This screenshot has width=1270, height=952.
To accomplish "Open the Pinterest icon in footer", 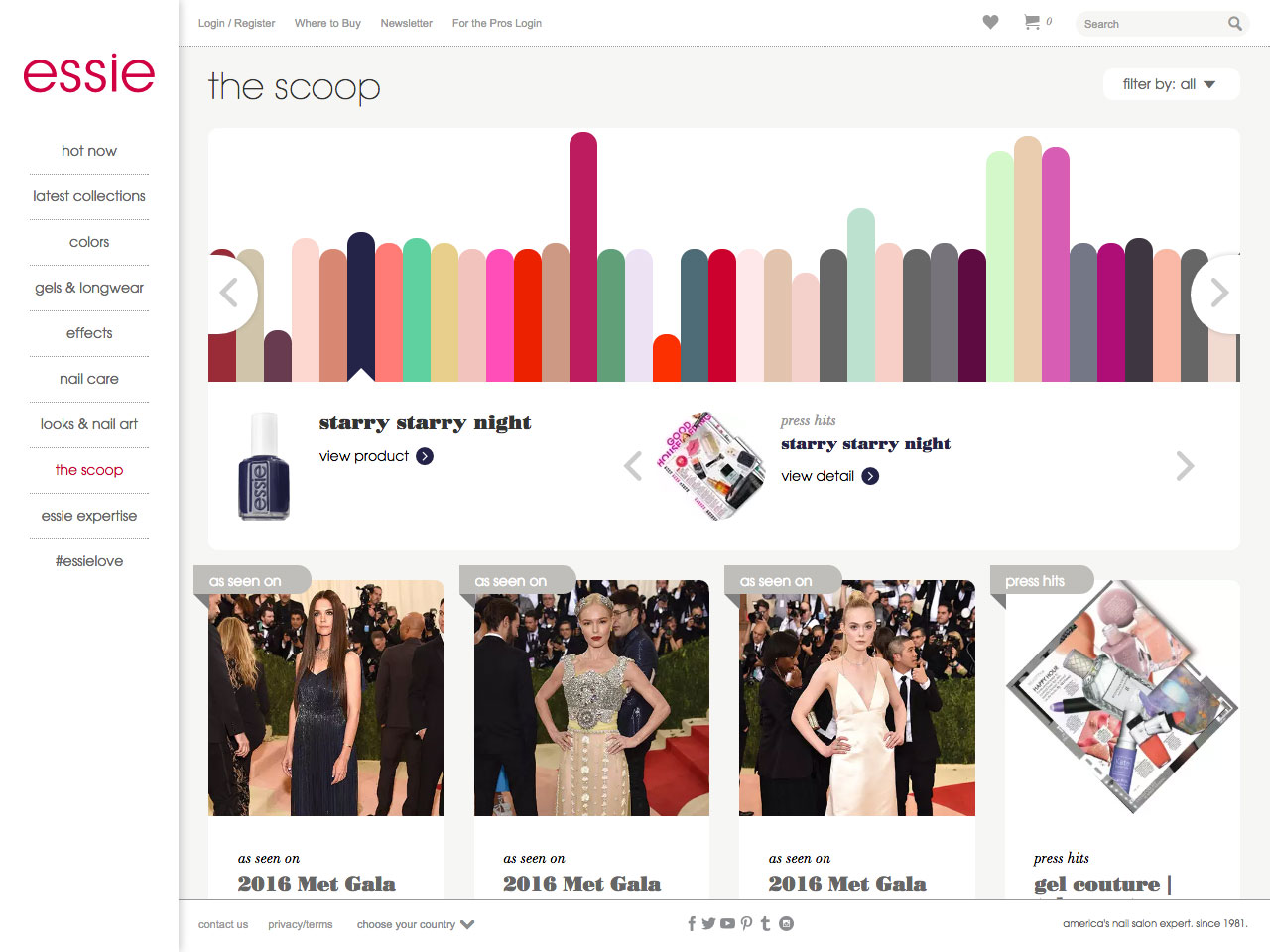I will pos(746,923).
